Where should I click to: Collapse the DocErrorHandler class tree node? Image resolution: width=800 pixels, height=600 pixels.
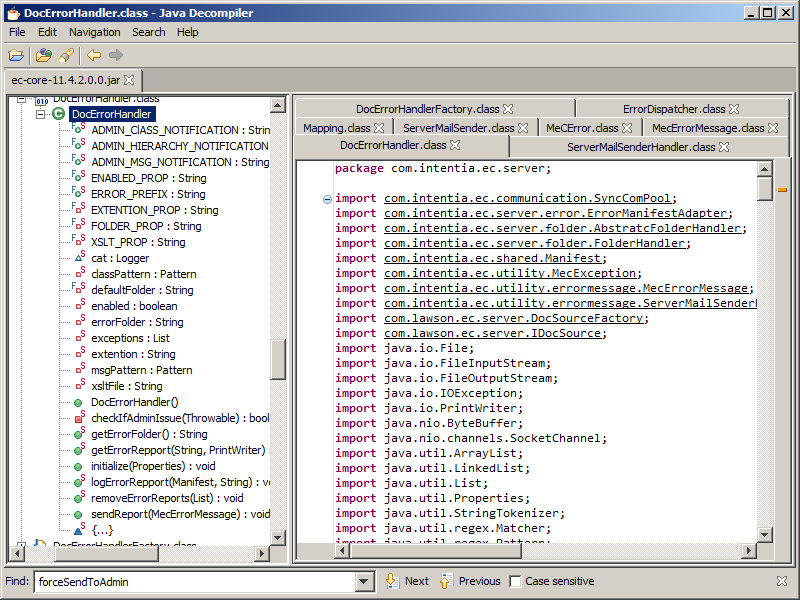[42, 114]
